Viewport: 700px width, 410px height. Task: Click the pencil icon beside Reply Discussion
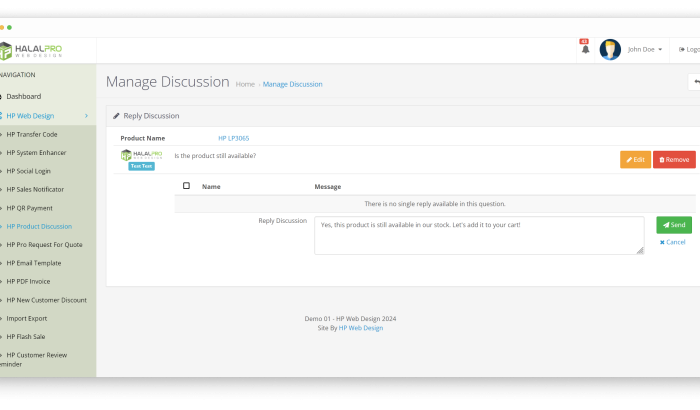(116, 116)
